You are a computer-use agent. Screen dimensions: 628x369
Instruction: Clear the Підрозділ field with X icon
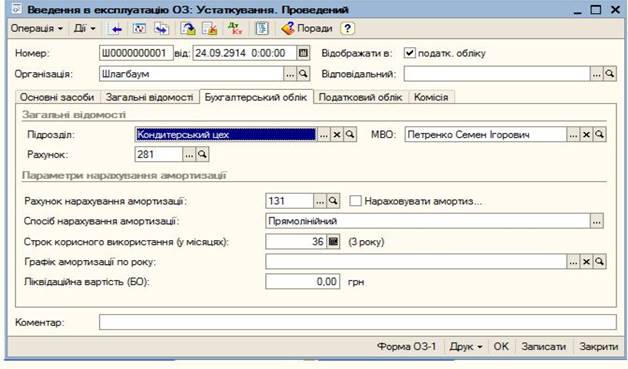(x=337, y=135)
